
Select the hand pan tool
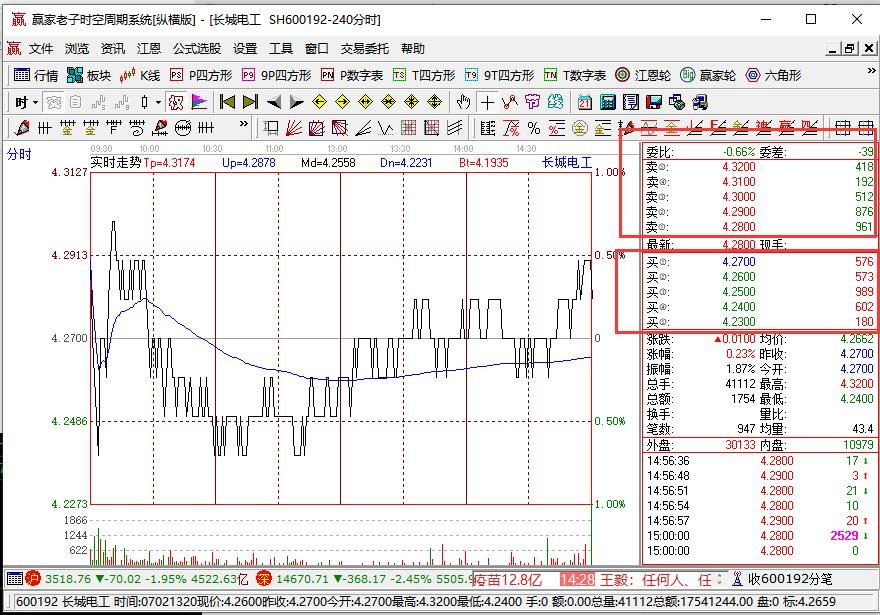pos(464,102)
